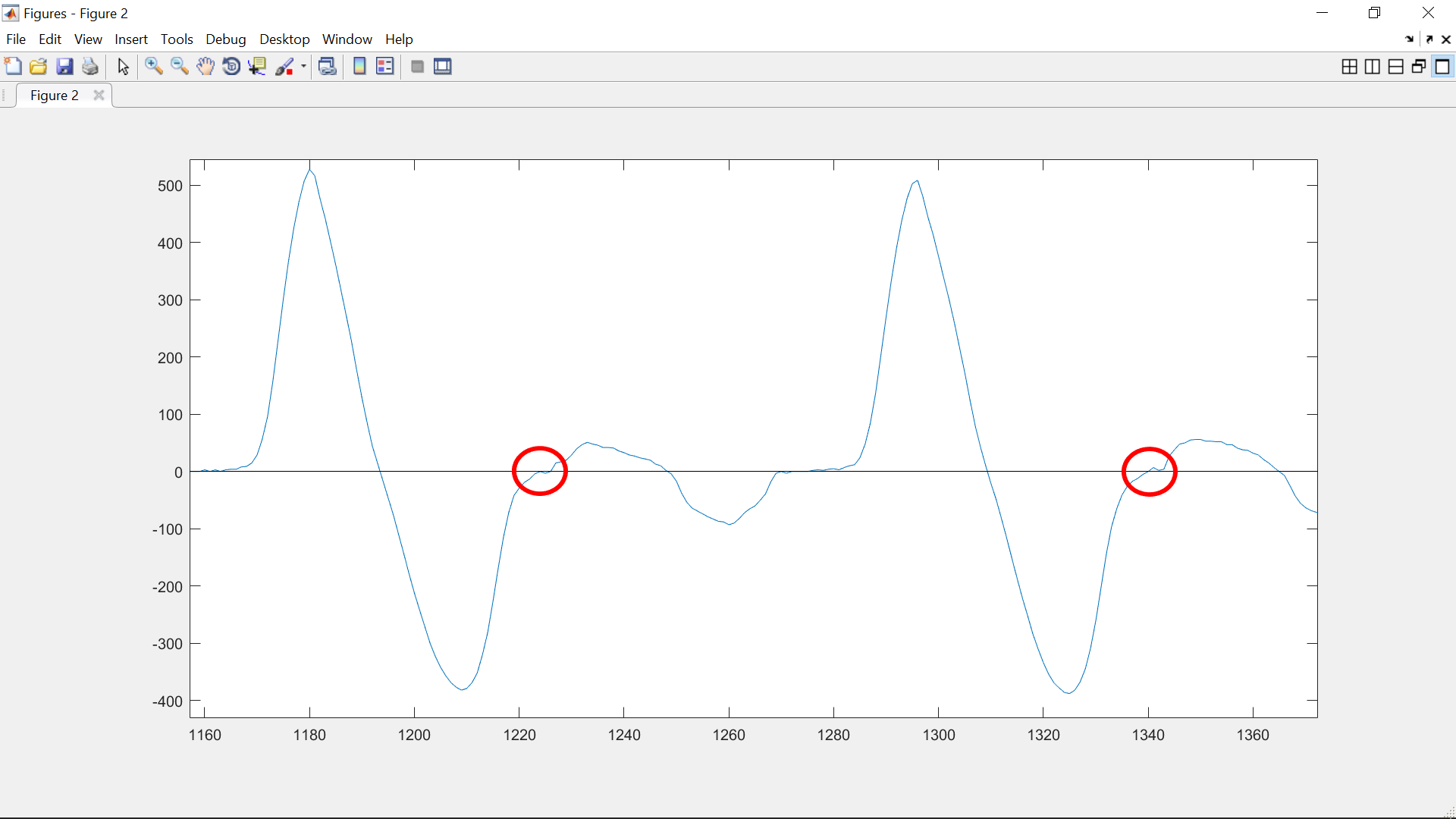Expand the Brush tool color dropdown arrow
Image resolution: width=1456 pixels, height=819 pixels.
coord(303,67)
